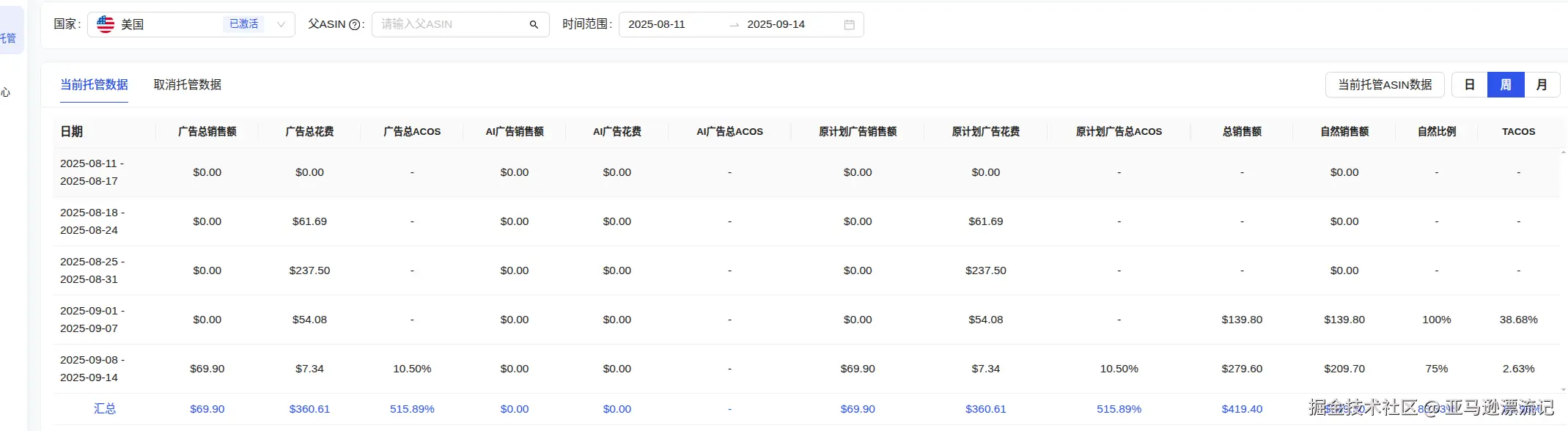Click the TACOS column header

1518,132
